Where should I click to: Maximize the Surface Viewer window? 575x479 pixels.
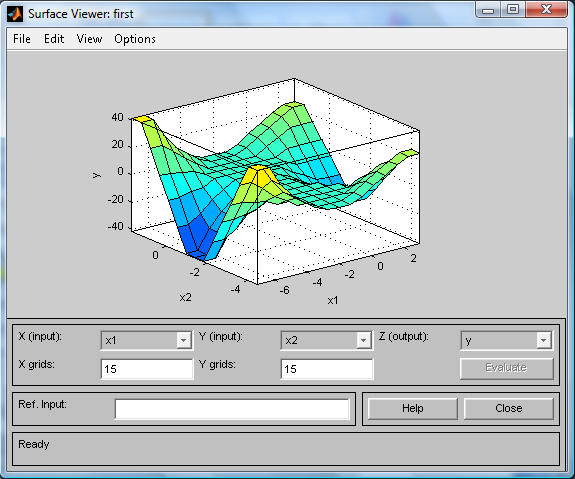513,9
